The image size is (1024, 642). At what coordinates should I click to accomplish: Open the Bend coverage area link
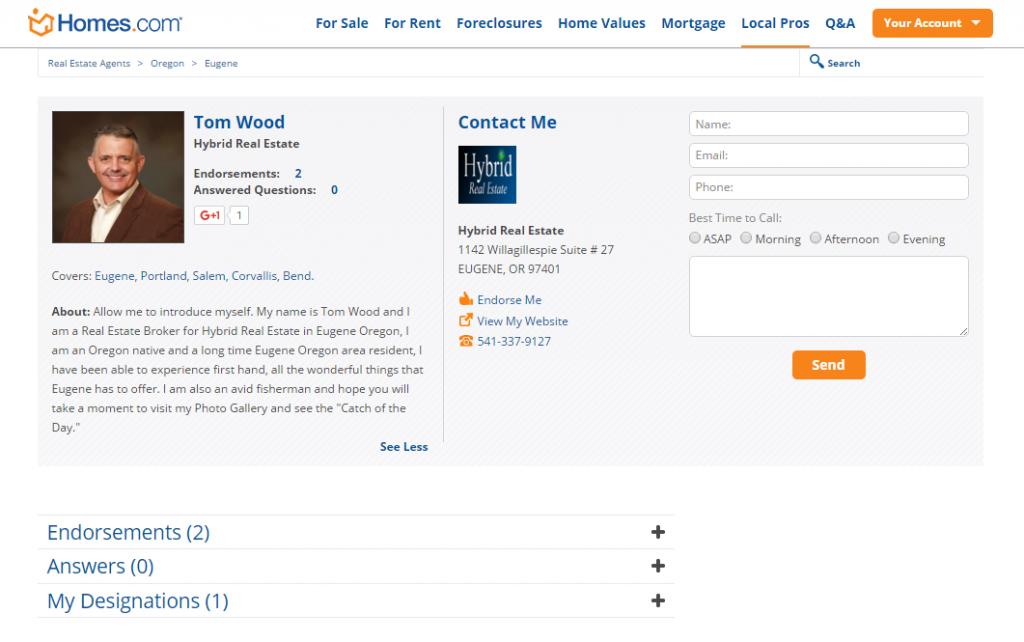pos(297,276)
